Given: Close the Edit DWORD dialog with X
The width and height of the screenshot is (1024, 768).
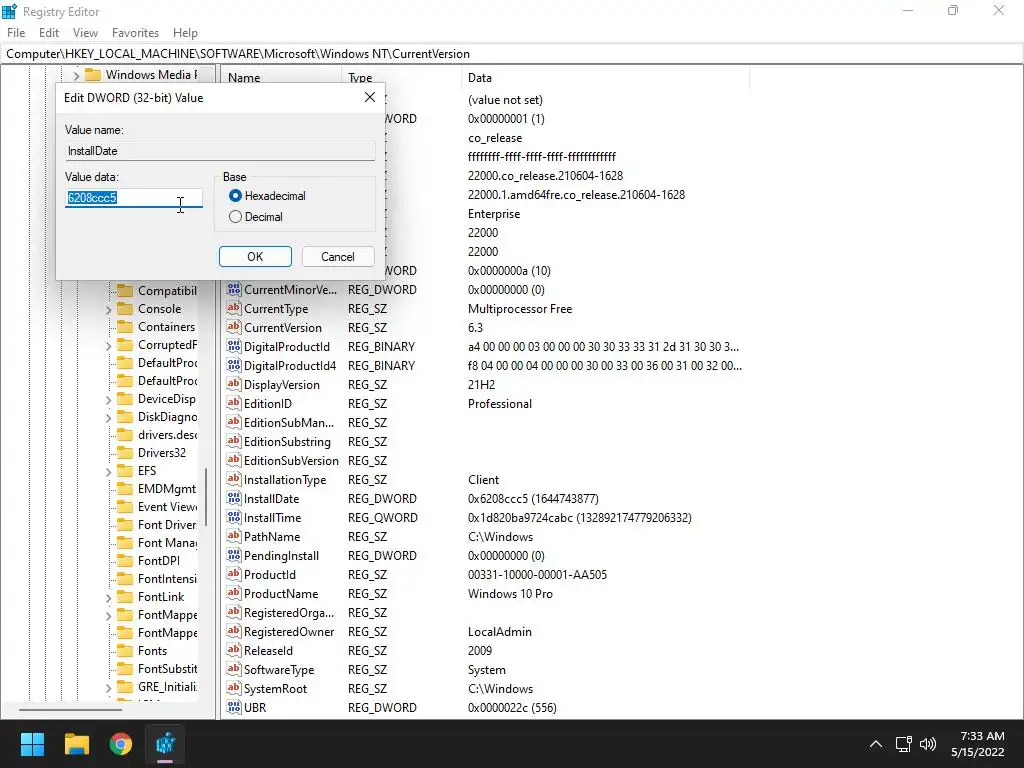Looking at the screenshot, I should pos(370,97).
